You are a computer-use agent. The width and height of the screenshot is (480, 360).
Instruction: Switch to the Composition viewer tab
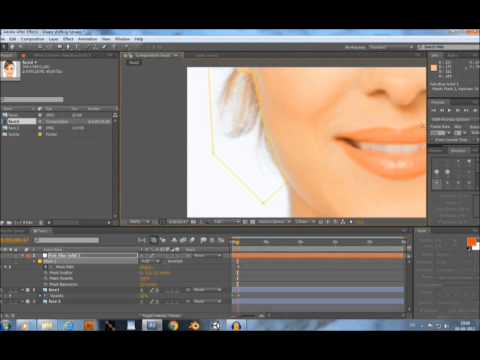153,55
